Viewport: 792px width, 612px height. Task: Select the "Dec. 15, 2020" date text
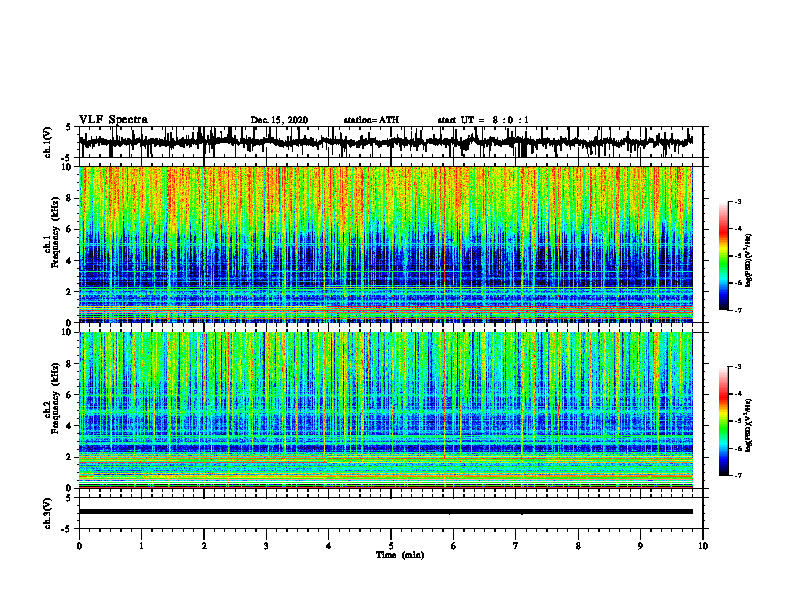(279, 120)
